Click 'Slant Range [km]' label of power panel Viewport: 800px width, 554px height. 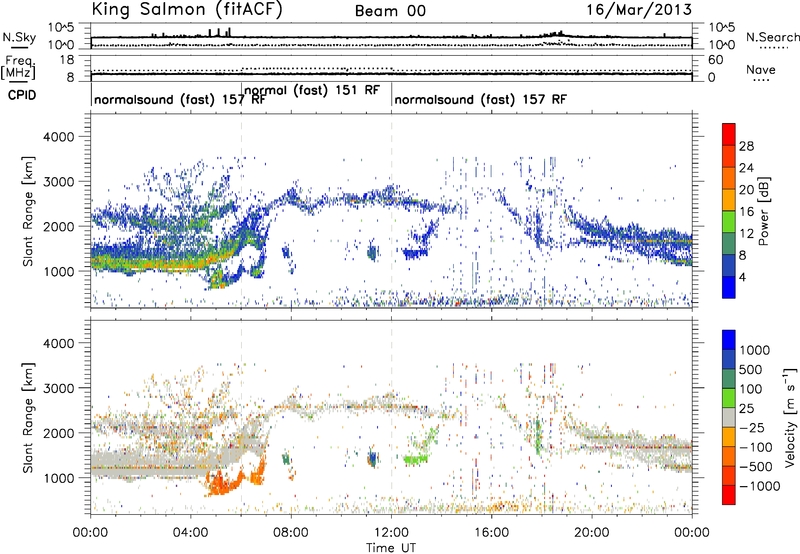(x=28, y=211)
